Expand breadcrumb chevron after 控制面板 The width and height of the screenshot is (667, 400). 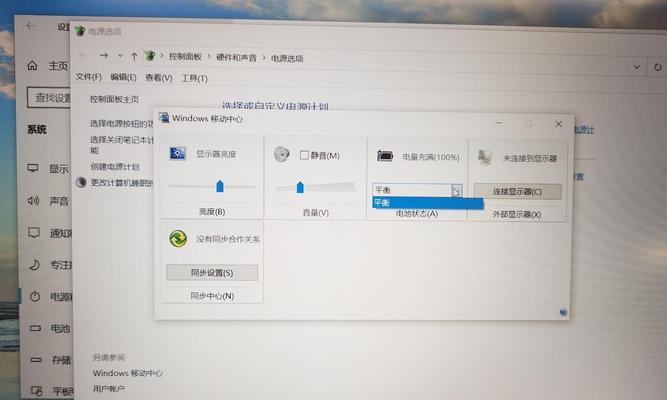(209, 57)
